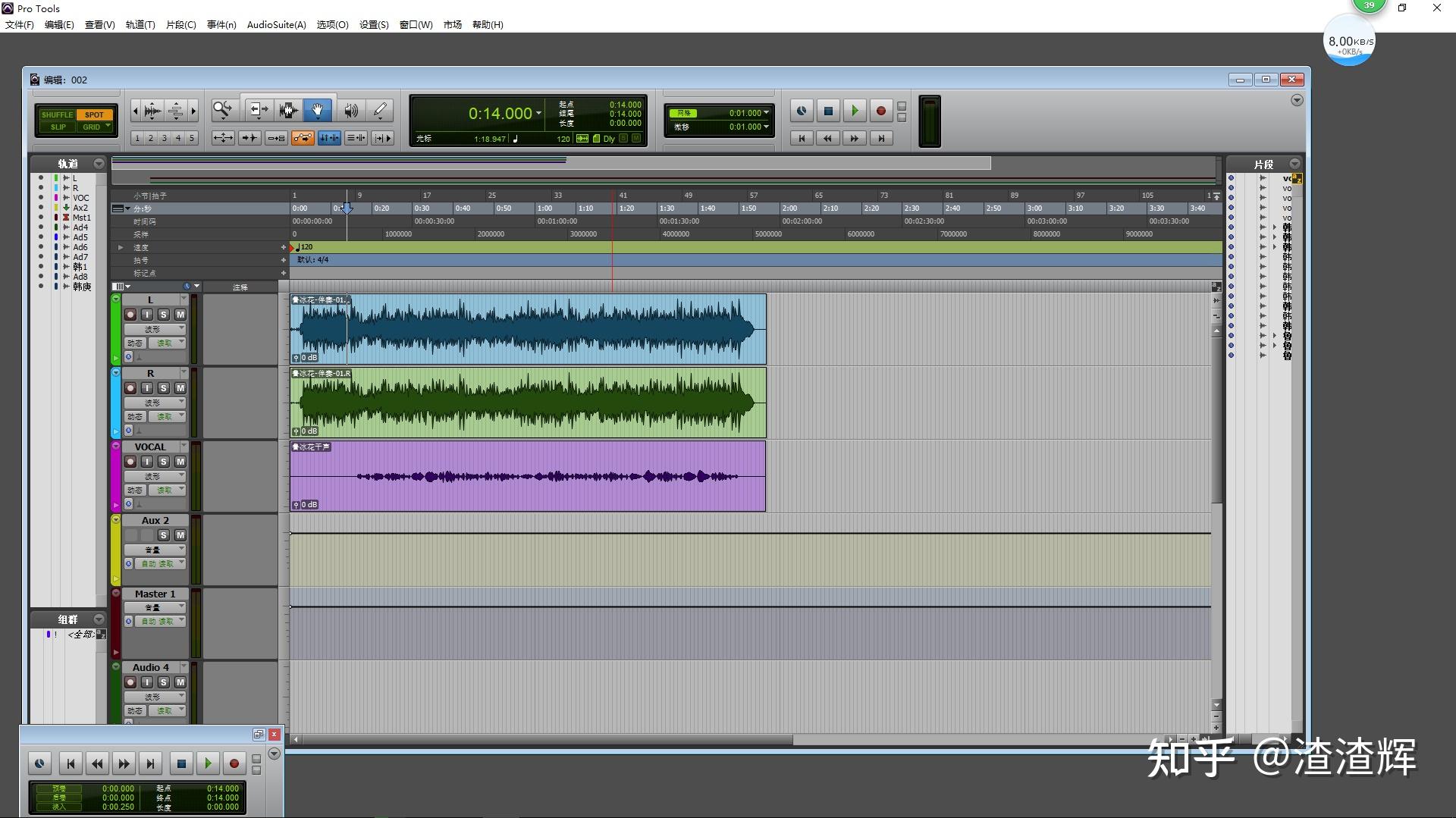This screenshot has height=818, width=1456.
Task: Enable GRID edit mode
Action: (94, 127)
